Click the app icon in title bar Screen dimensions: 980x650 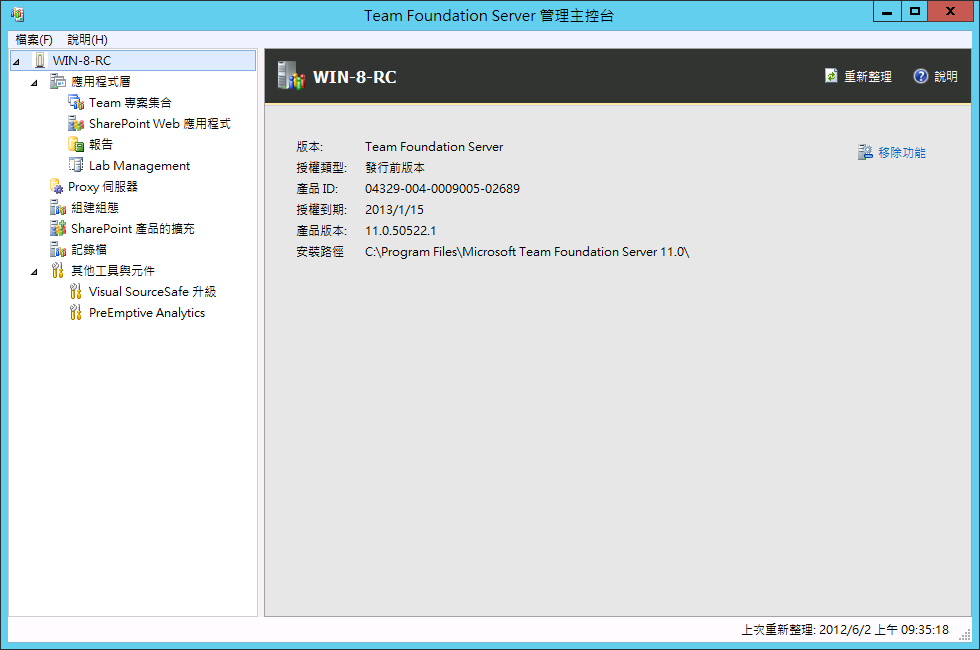pos(18,14)
